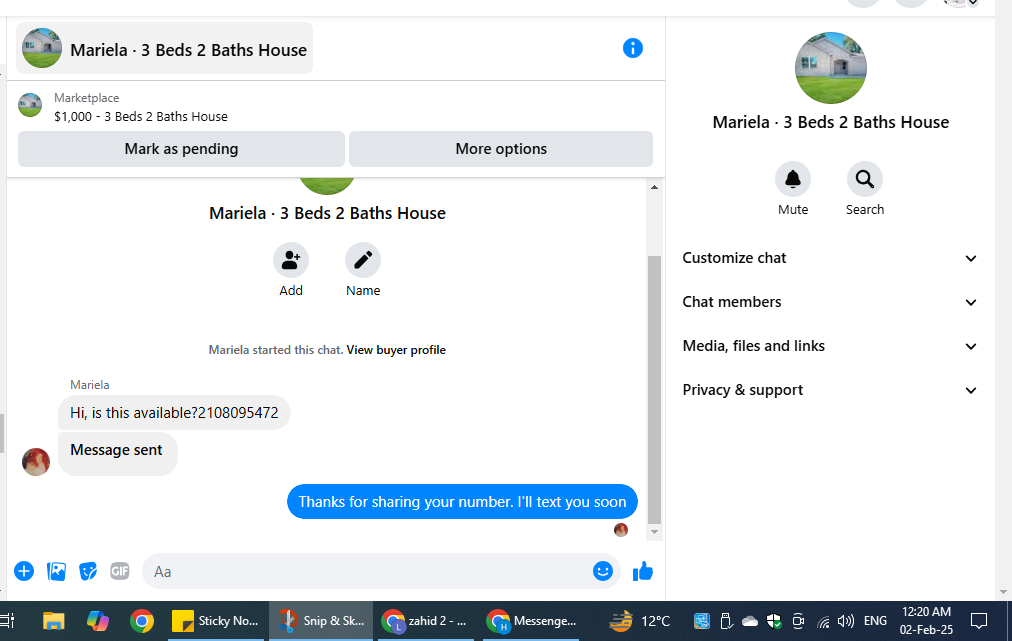
Task: Open Sticky Notes taskbar item
Action: [x=216, y=621]
